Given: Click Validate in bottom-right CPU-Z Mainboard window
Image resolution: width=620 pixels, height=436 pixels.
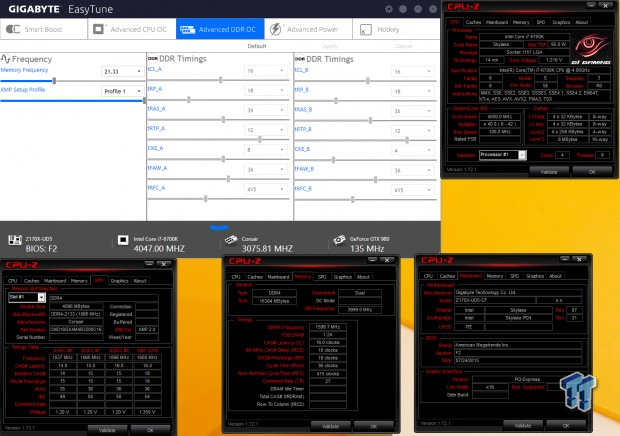Looking at the screenshot, I should coord(523,426).
